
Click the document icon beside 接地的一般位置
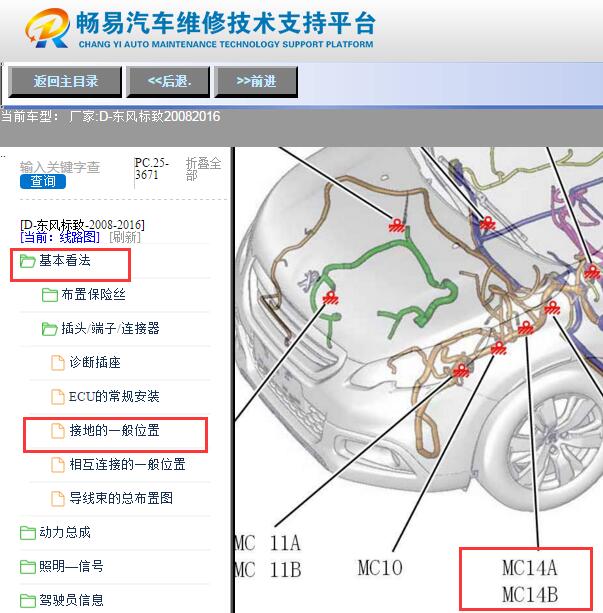(58, 431)
